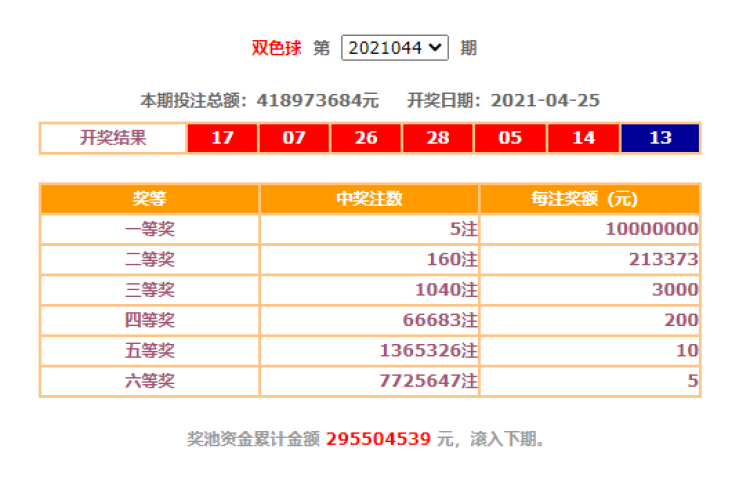
Task: Select the 一等奖 row label
Action: click(149, 229)
